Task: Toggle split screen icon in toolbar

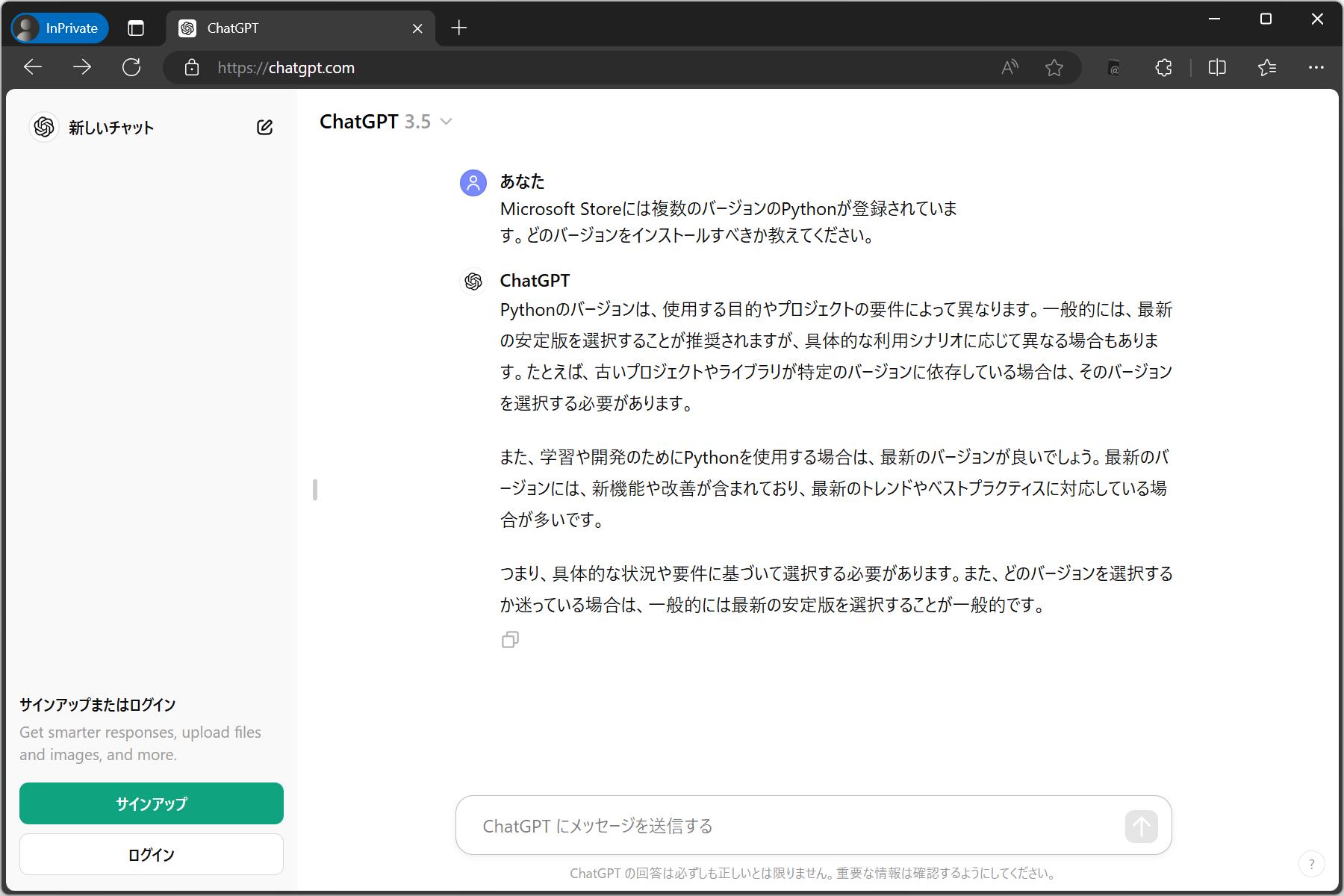Action: click(x=1217, y=67)
